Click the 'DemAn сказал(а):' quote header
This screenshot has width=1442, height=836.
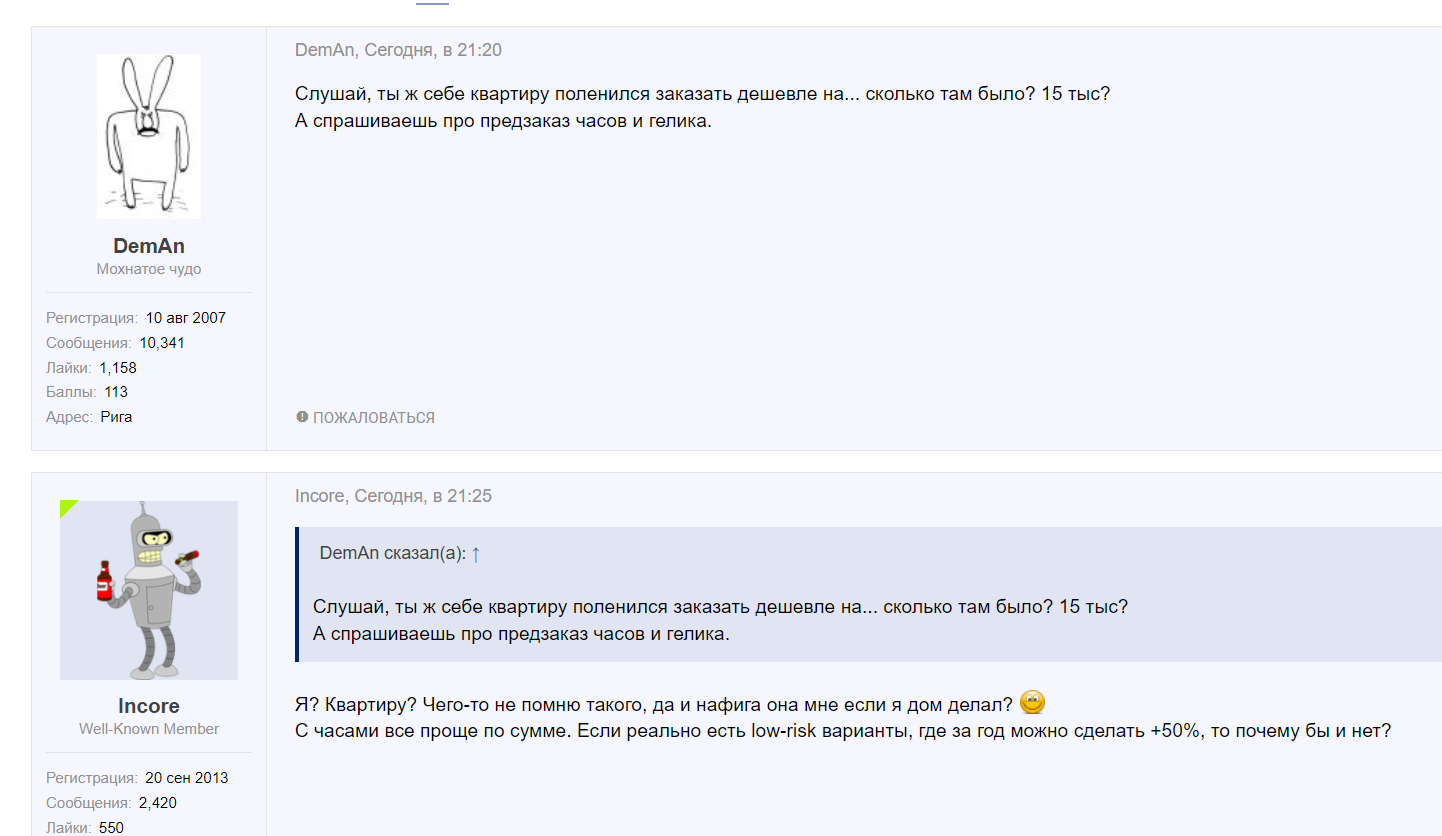(x=393, y=554)
